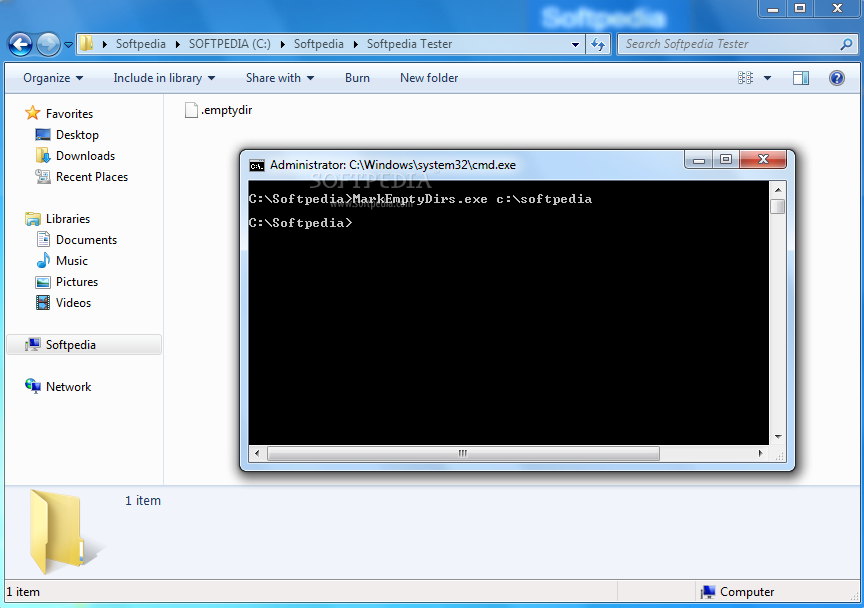Click the '1 item' text in details pane
Viewport: 864px width, 608px height.
[143, 501]
